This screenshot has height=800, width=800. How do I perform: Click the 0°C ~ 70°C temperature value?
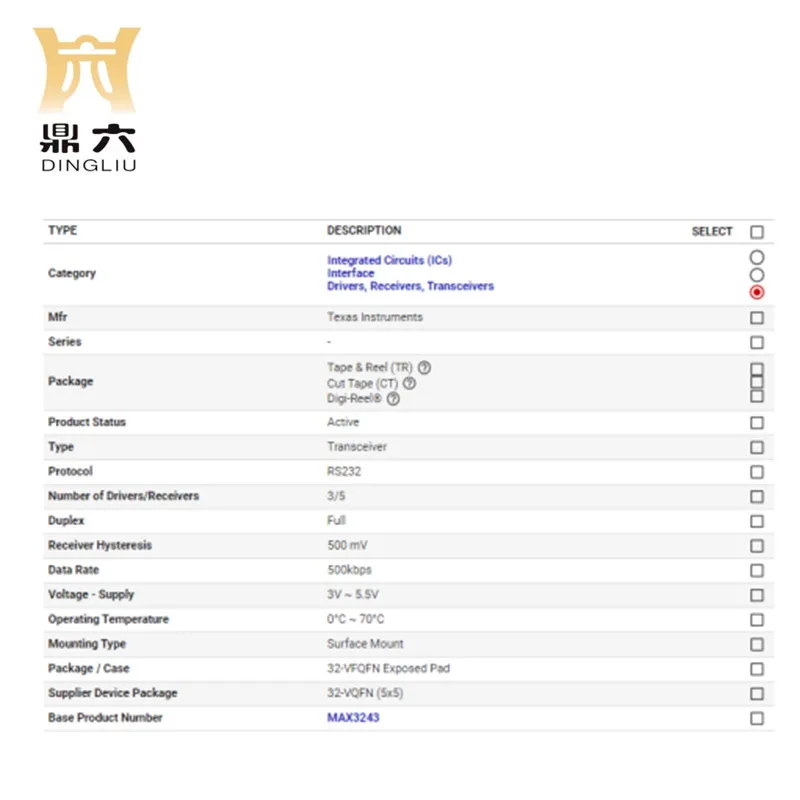coord(356,619)
